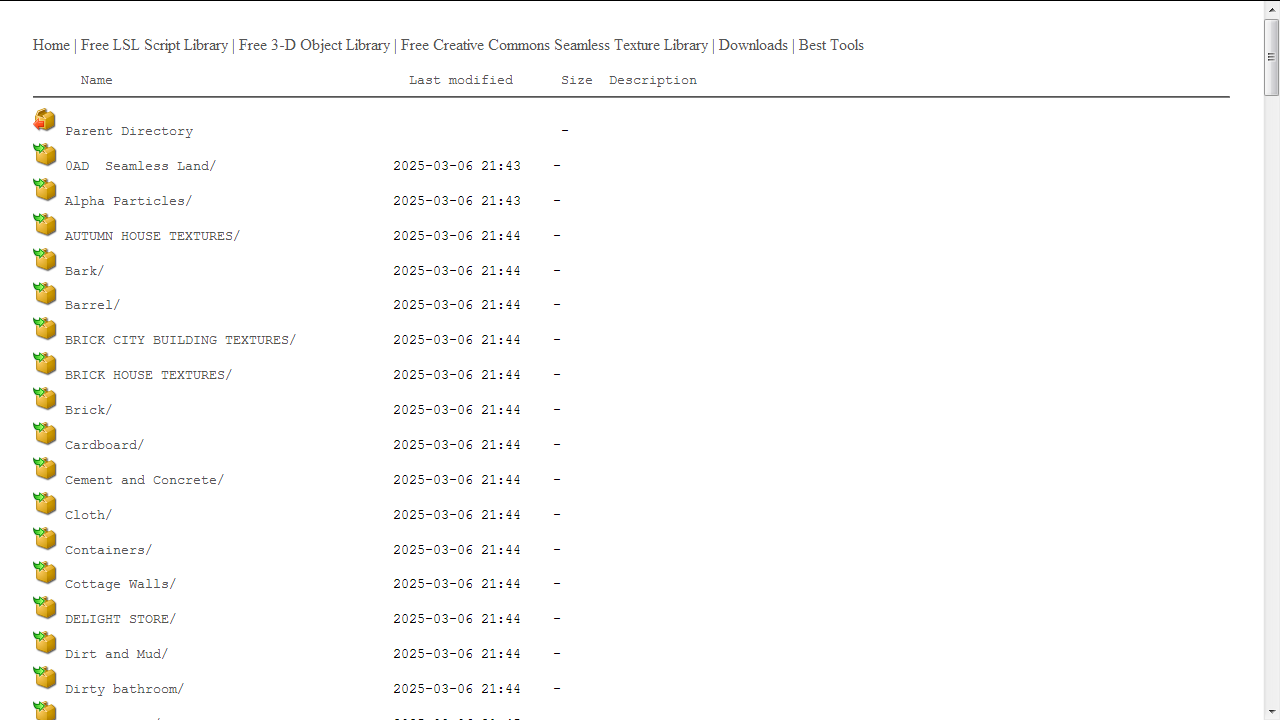Open the AUTUMN HOUSE TEXTURES directory link
Image resolution: width=1280 pixels, height=720 pixels.
152,236
